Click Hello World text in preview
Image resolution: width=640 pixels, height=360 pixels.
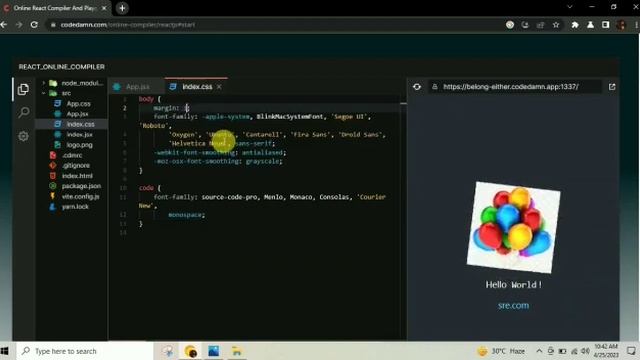tap(513, 284)
